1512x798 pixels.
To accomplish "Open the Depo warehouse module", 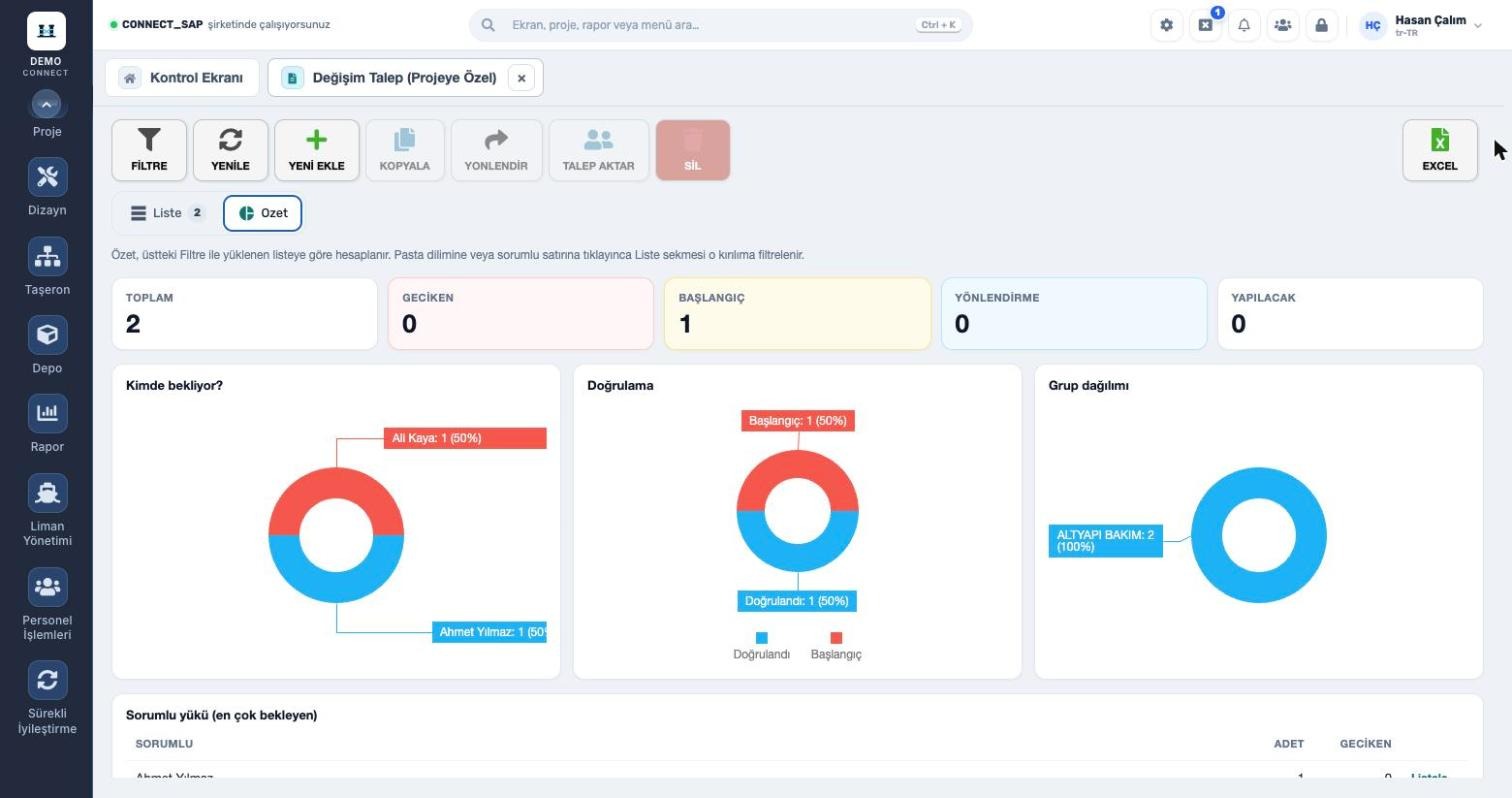I will 47,345.
